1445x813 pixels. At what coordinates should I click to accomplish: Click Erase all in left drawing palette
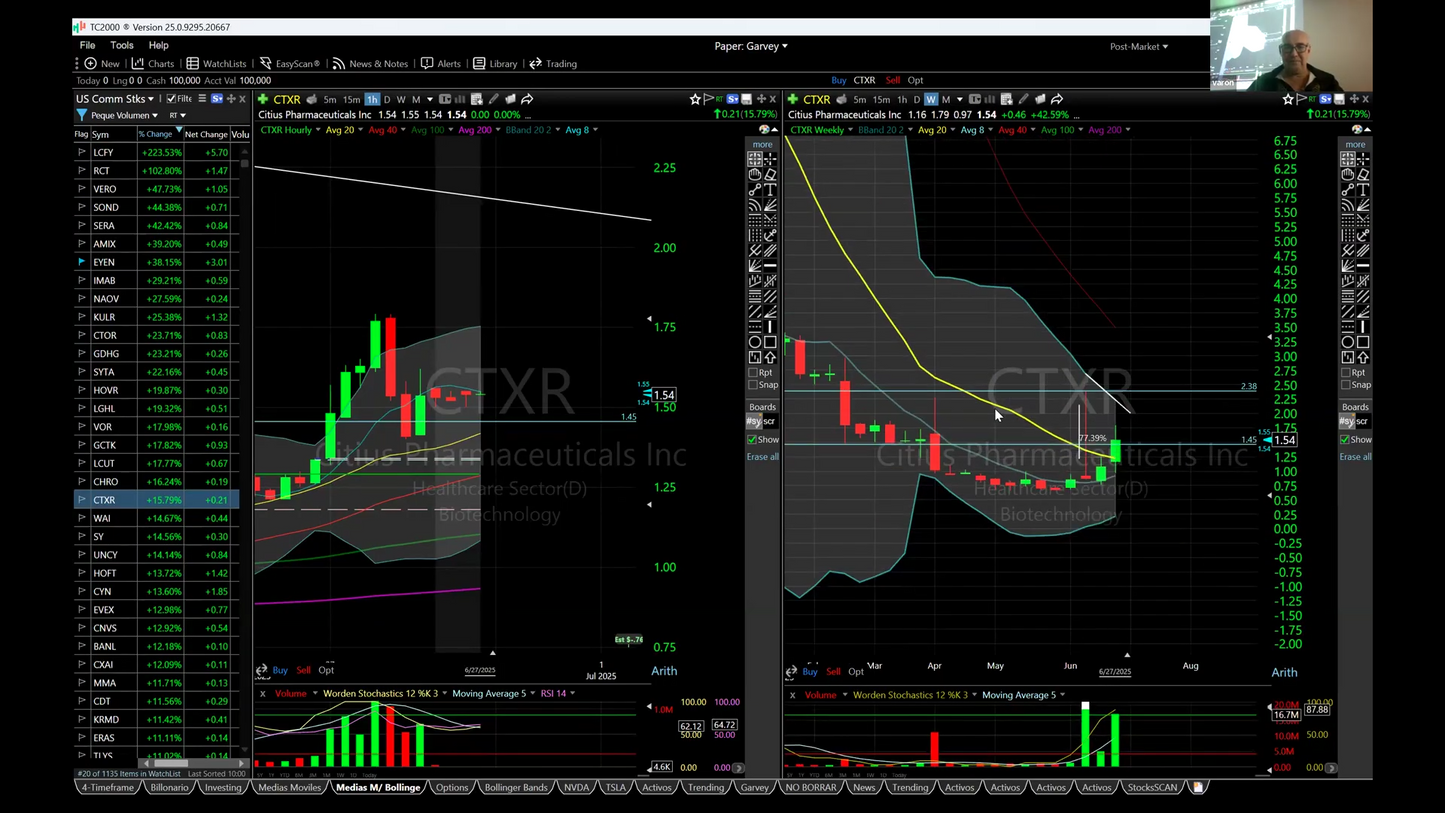click(762, 457)
